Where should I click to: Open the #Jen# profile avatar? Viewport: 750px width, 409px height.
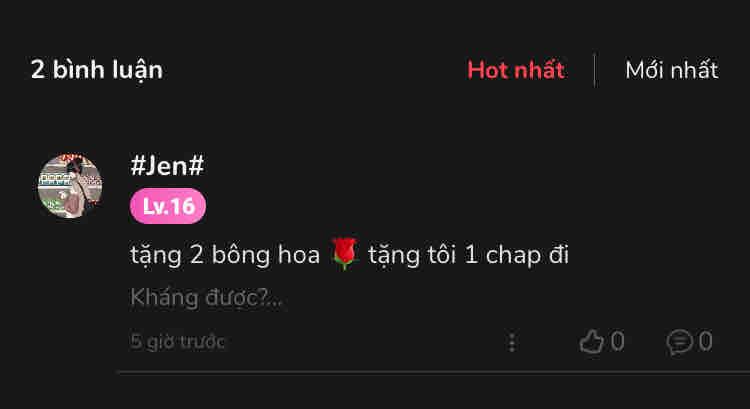click(x=70, y=186)
